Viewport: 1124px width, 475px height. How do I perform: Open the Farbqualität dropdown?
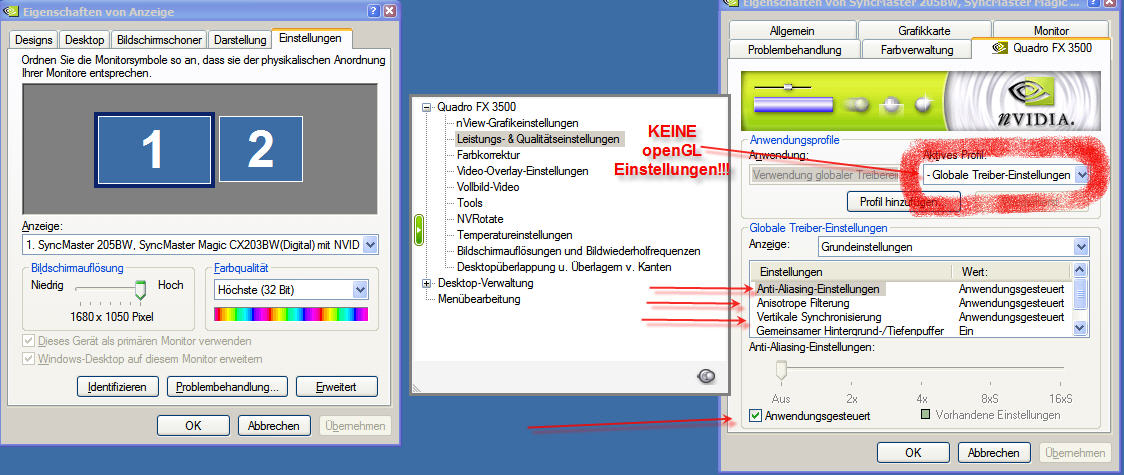point(361,290)
